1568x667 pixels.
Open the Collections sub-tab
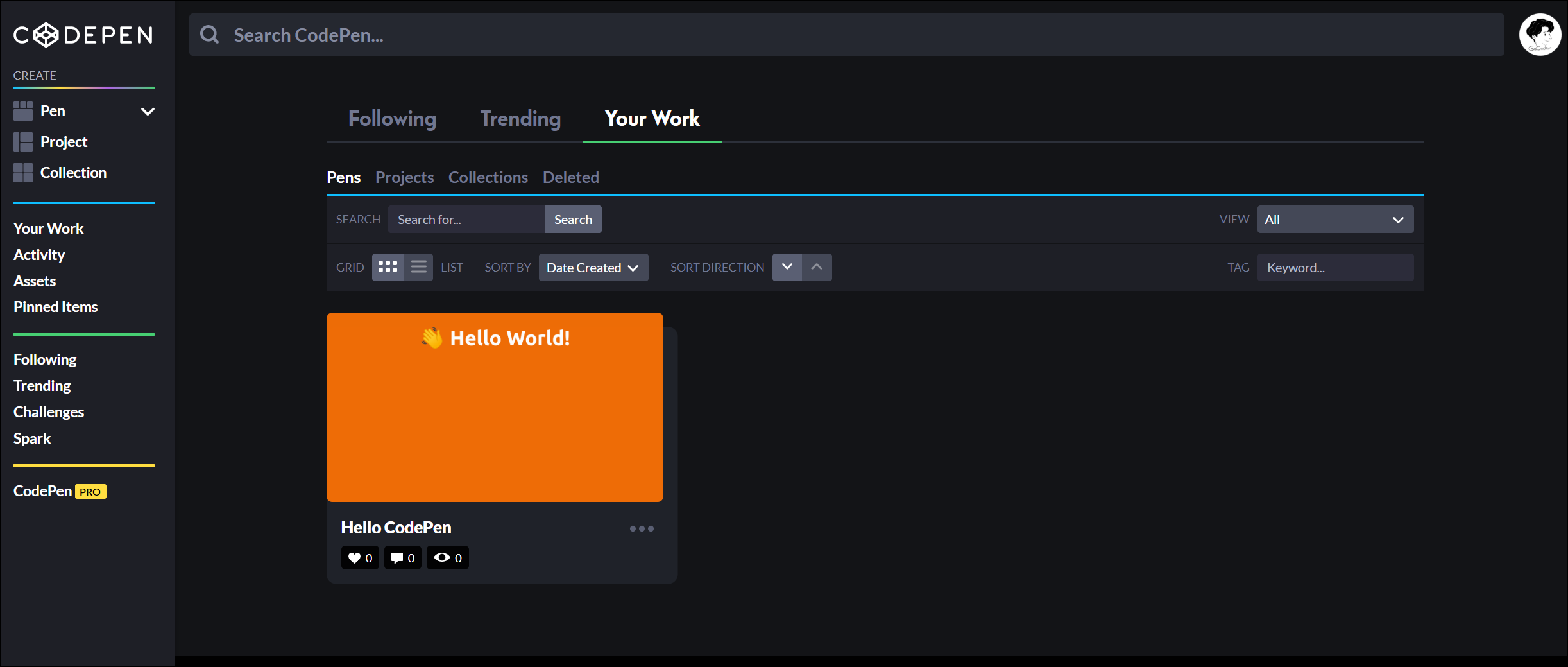pyautogui.click(x=488, y=177)
